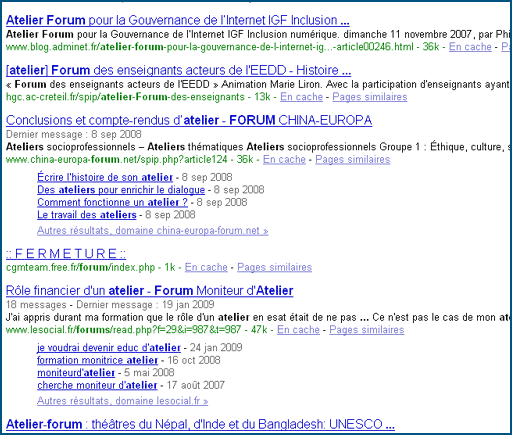
Task: Show more results from lesocial.fr domain
Action: (123, 401)
